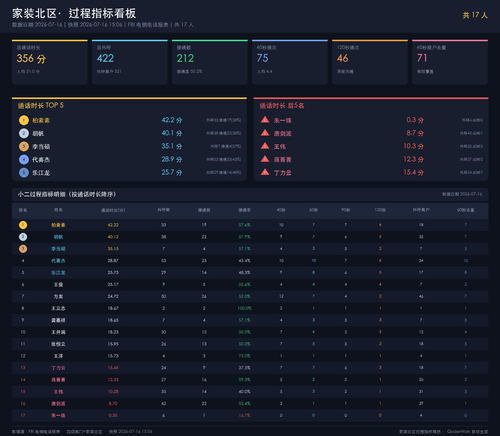The image size is (500, 436).
Task: Click the 通话时长 后5名 panel heading
Action: click(282, 106)
